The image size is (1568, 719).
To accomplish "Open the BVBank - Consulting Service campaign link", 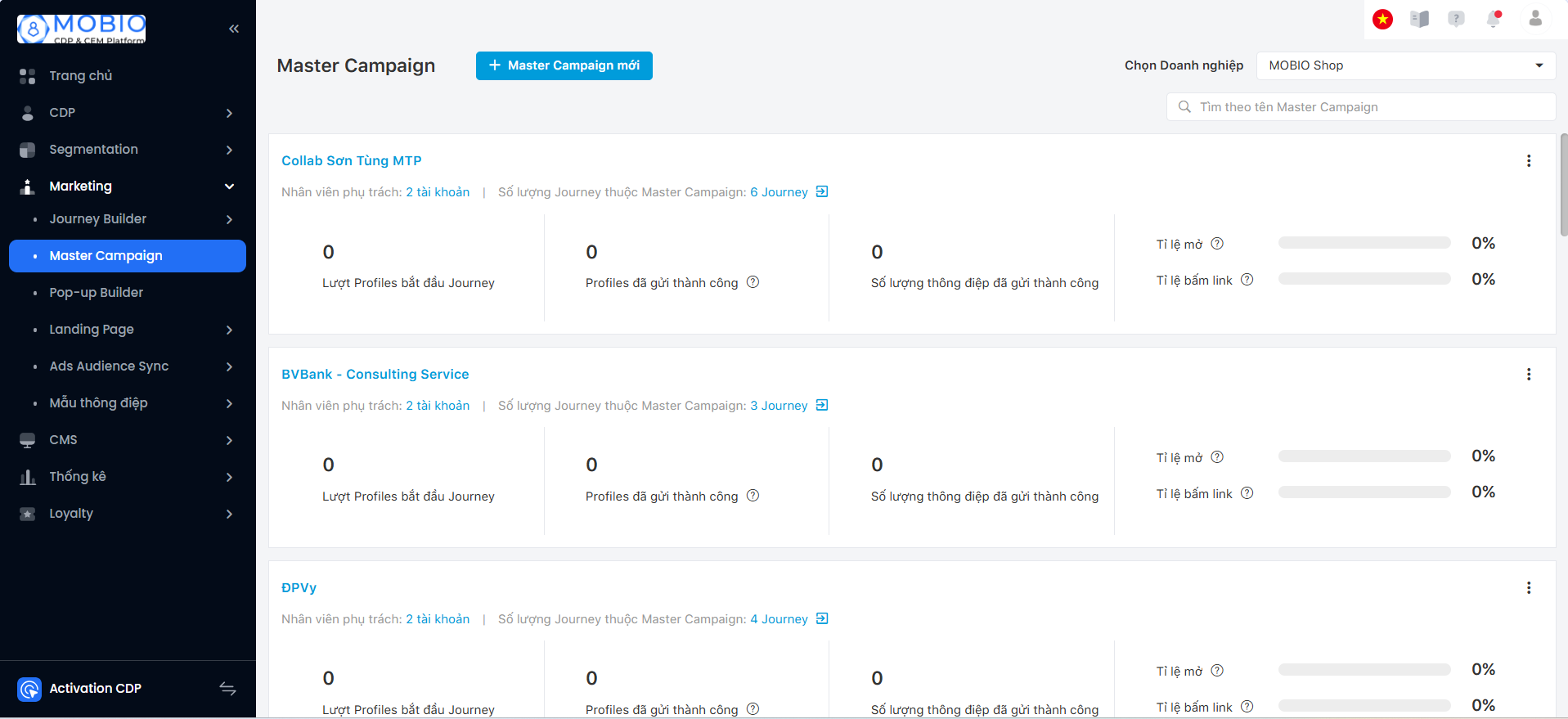I will tap(375, 375).
